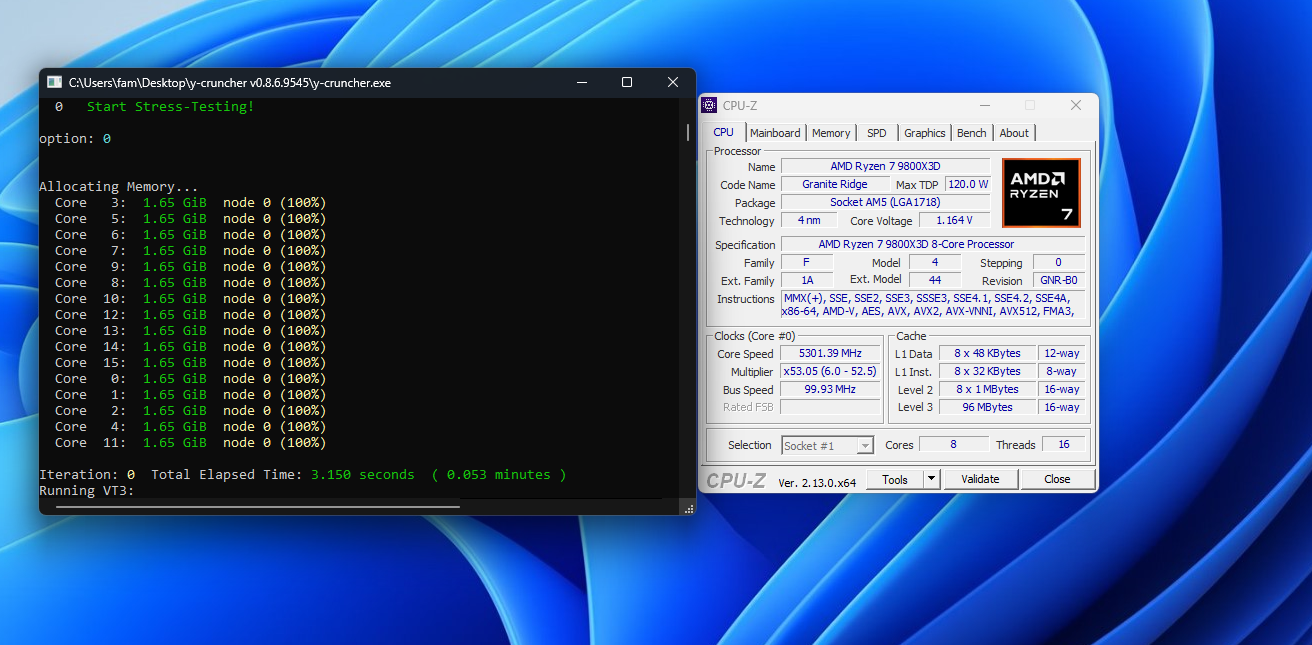Click the Core Speed value field
The image size is (1312, 645).
point(830,354)
